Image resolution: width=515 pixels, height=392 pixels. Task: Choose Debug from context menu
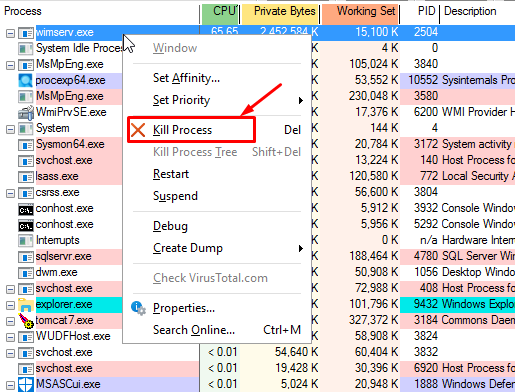pos(217,226)
